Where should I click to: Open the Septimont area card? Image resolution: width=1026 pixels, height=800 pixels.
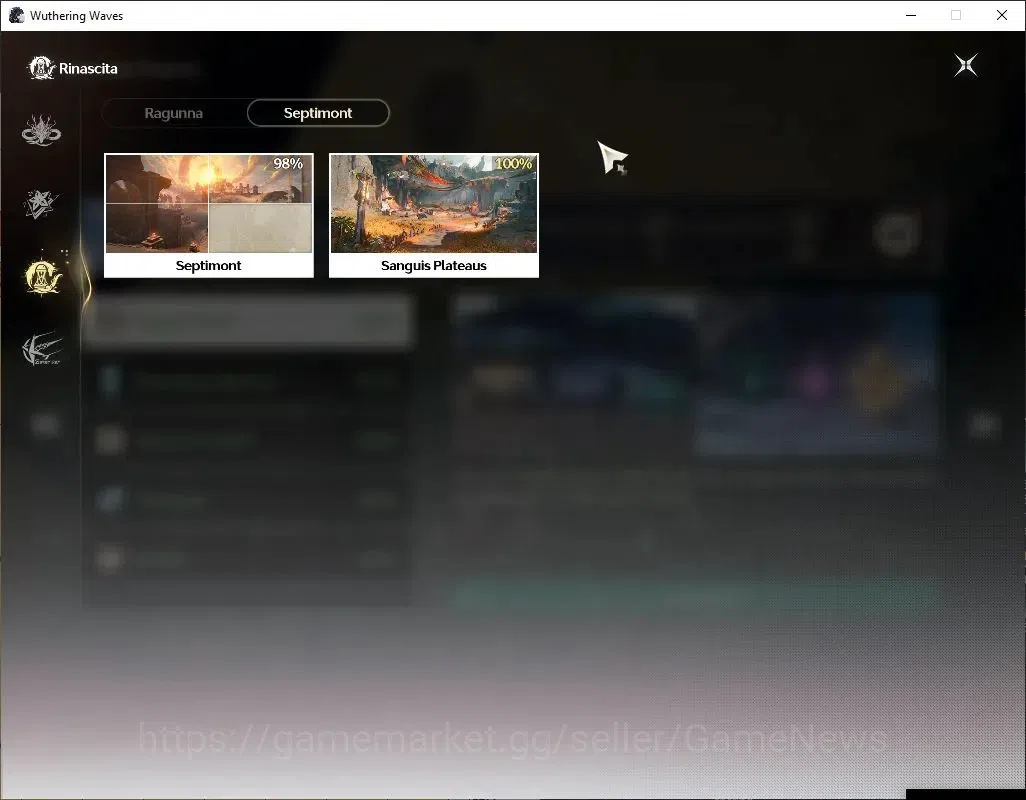(x=209, y=215)
